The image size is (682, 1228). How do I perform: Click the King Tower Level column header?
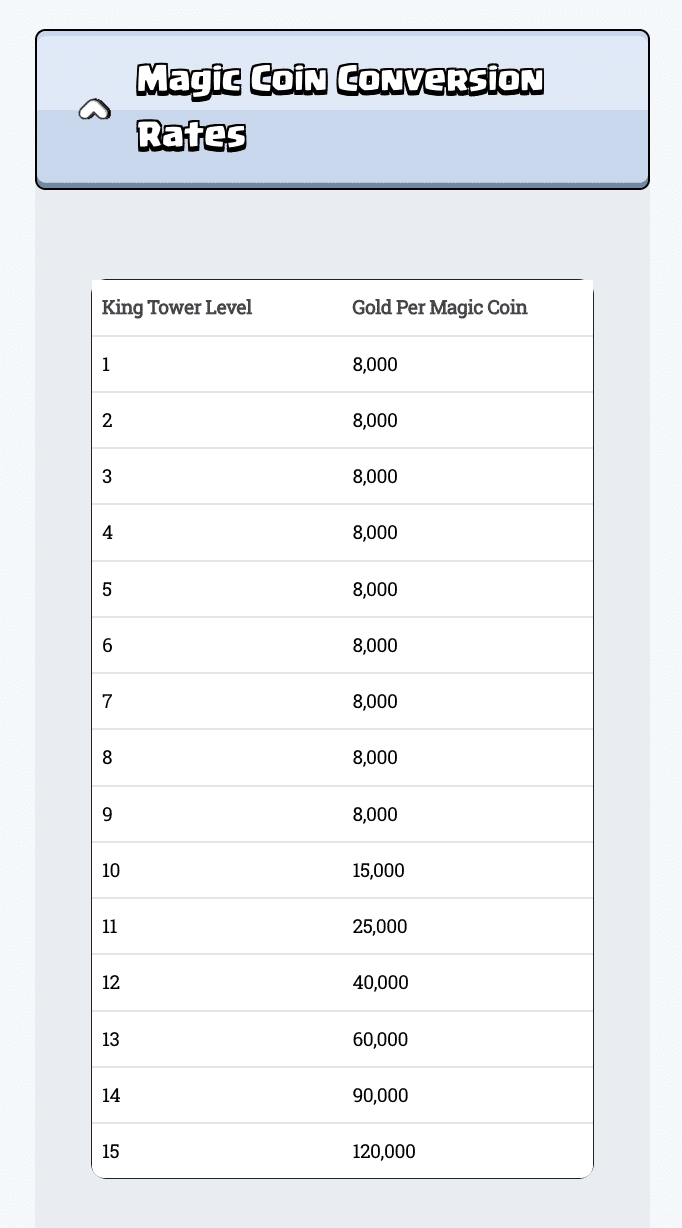(x=177, y=307)
